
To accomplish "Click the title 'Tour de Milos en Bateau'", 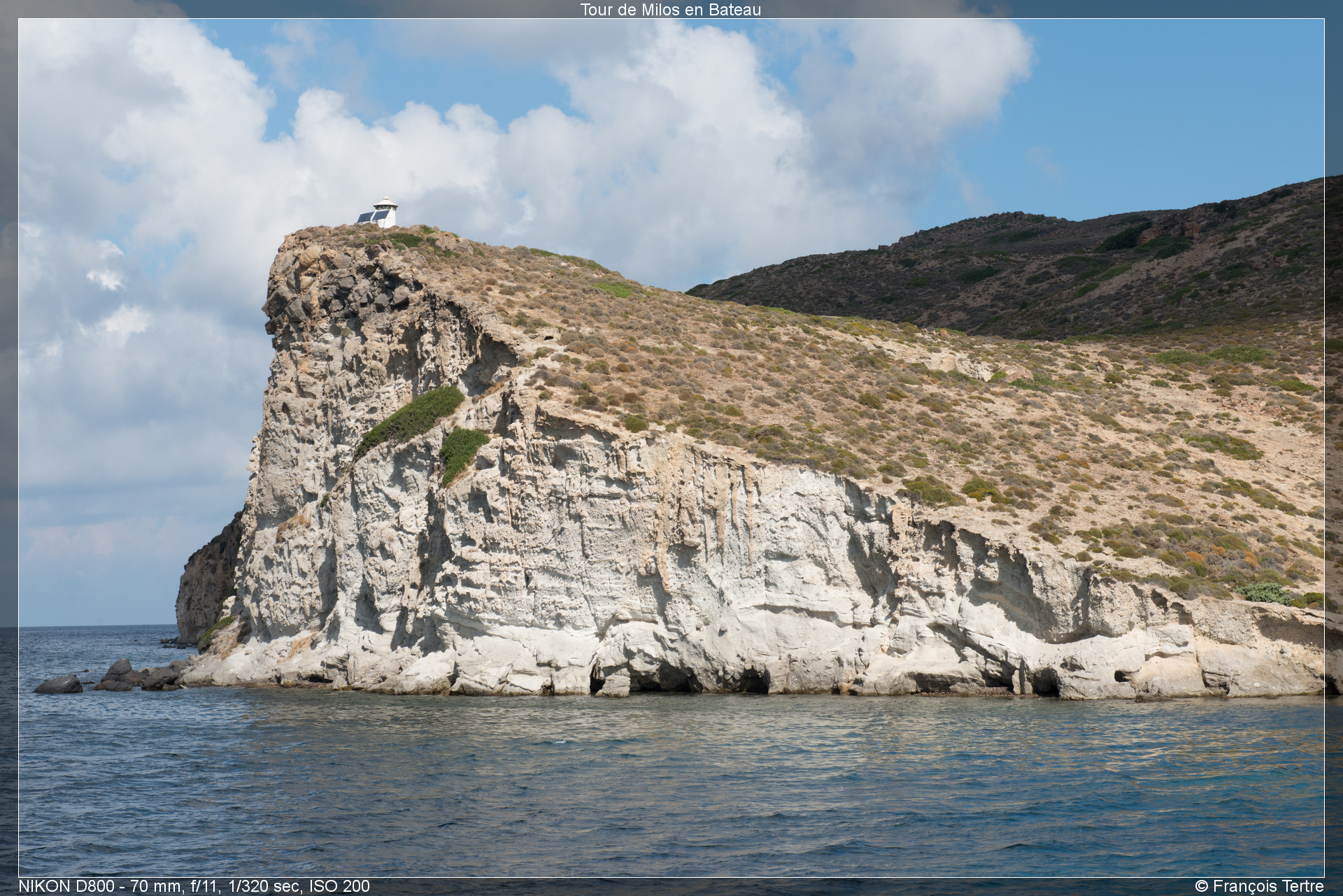I will [671, 10].
